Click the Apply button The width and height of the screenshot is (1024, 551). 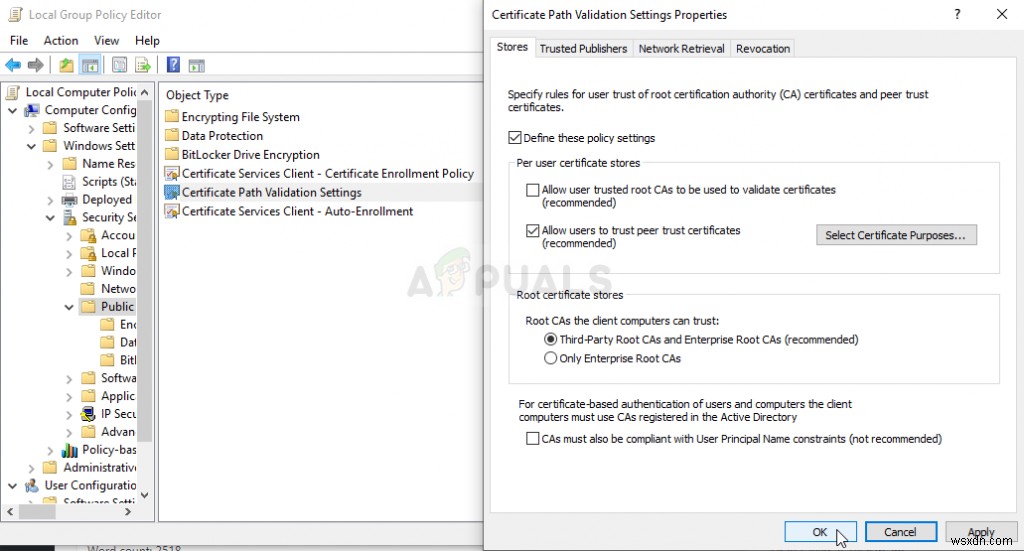click(981, 532)
